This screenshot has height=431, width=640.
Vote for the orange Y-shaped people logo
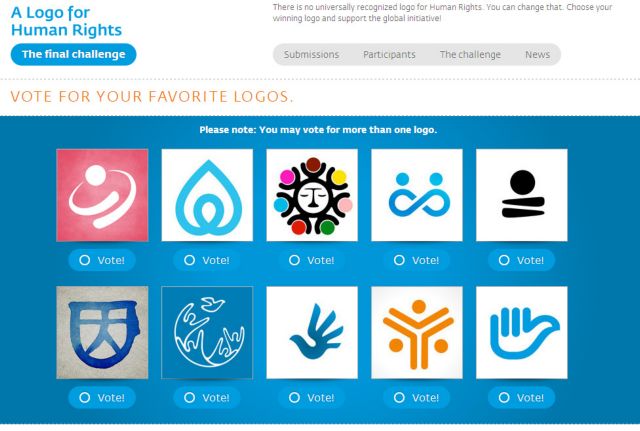click(x=417, y=398)
